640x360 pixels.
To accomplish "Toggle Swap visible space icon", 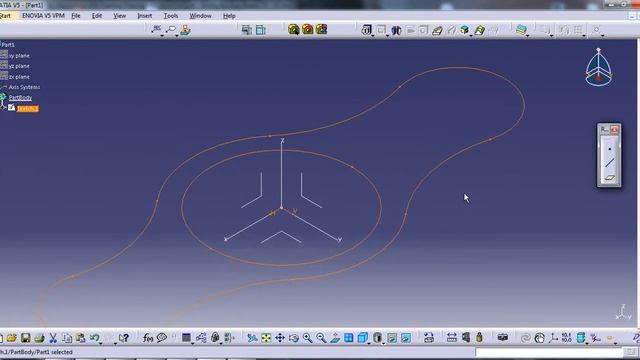I will click(406, 338).
